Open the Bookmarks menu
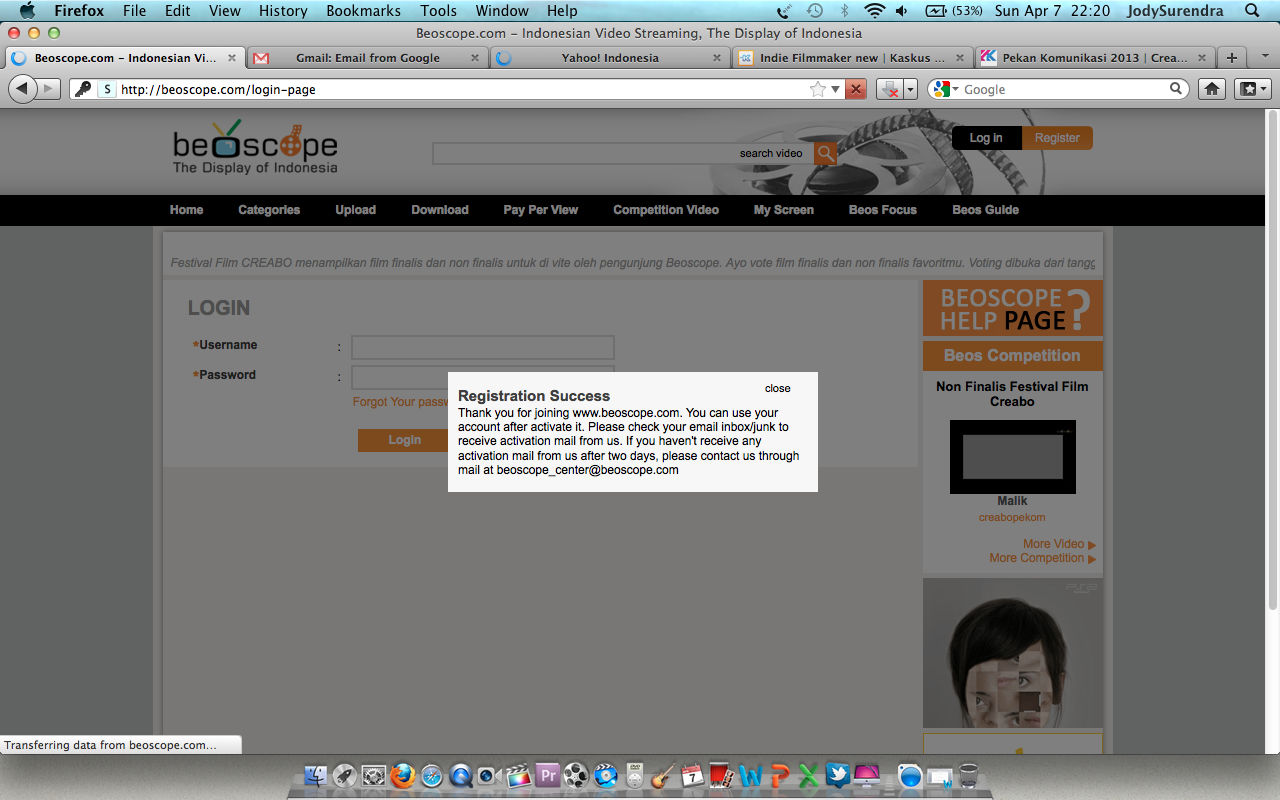 (x=363, y=11)
